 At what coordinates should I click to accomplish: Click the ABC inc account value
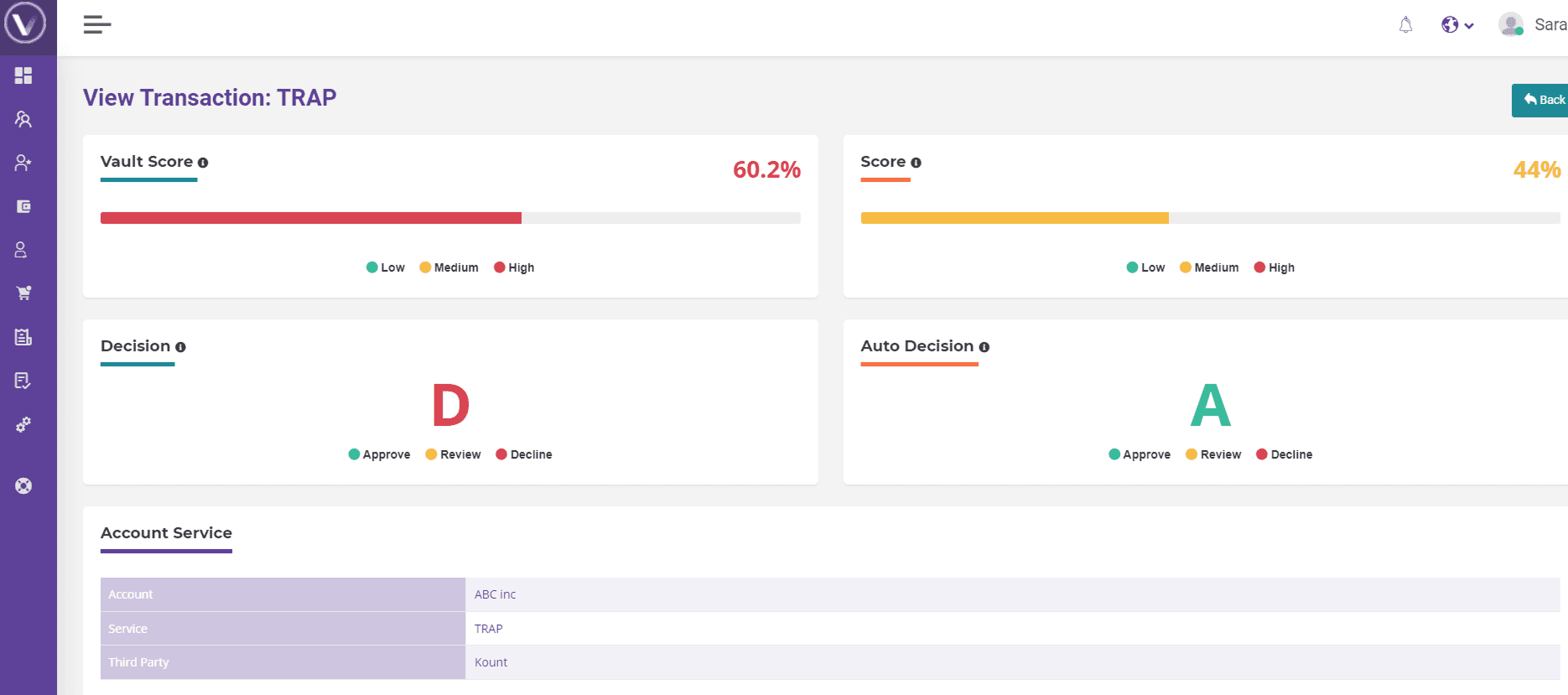495,594
